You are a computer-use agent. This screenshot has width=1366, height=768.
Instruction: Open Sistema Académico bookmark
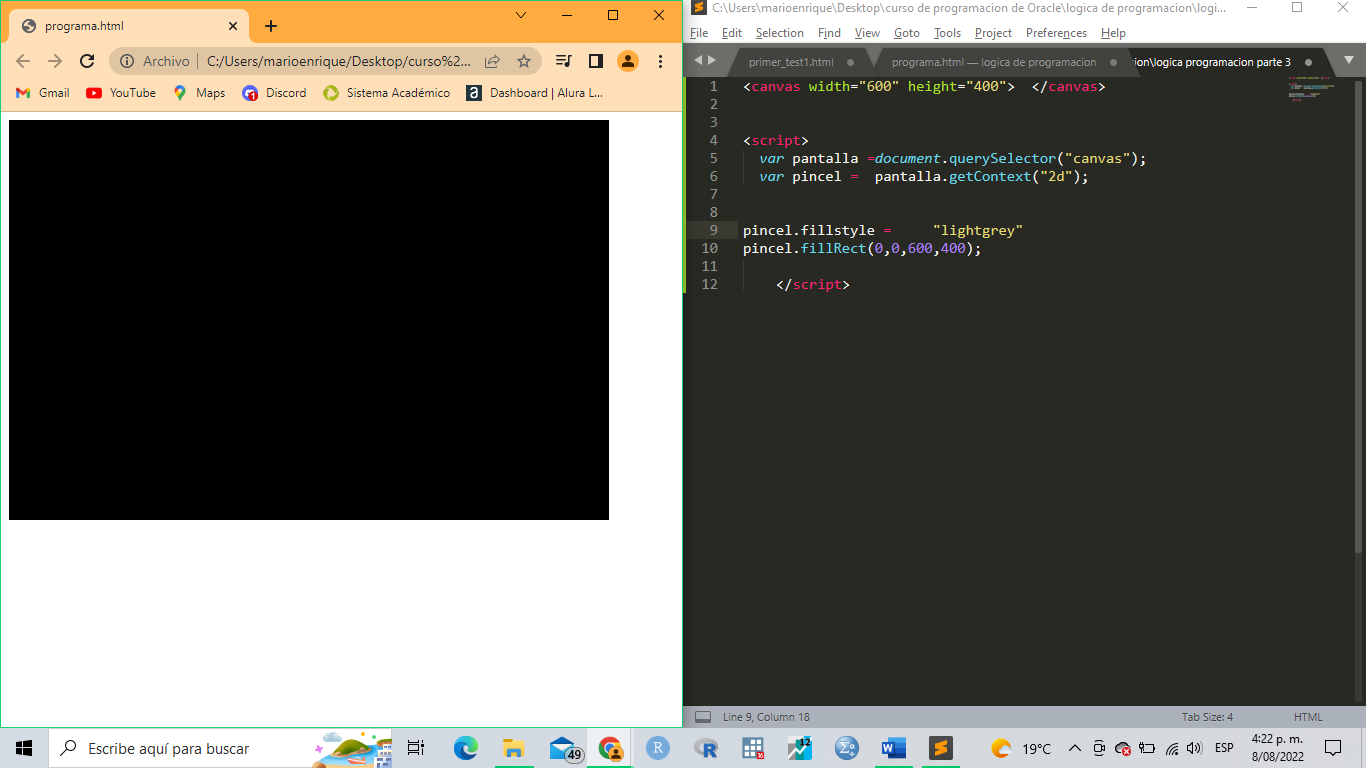pos(386,93)
